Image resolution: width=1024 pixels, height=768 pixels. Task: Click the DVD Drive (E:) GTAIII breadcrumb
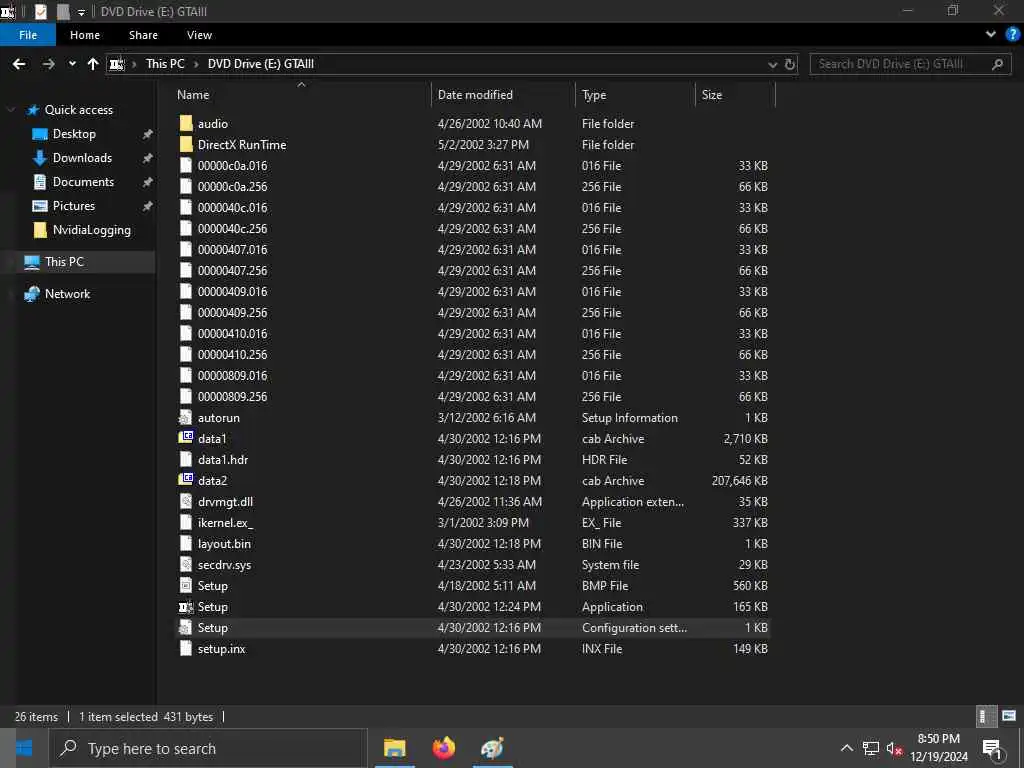(261, 64)
